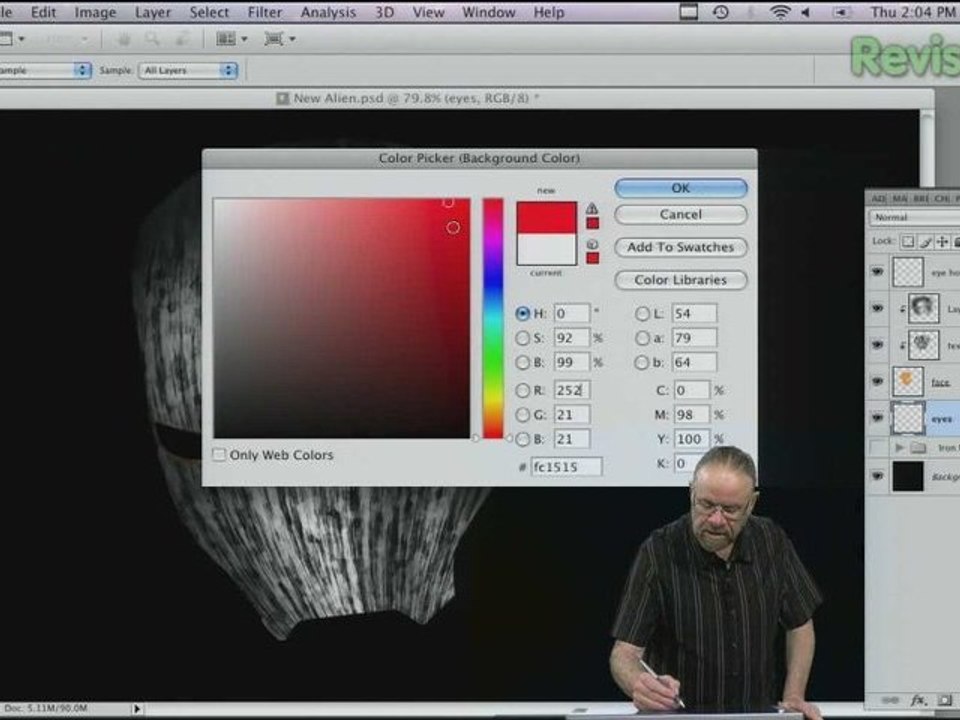Open the Filter menu
The width and height of the screenshot is (960, 720).
pyautogui.click(x=265, y=12)
